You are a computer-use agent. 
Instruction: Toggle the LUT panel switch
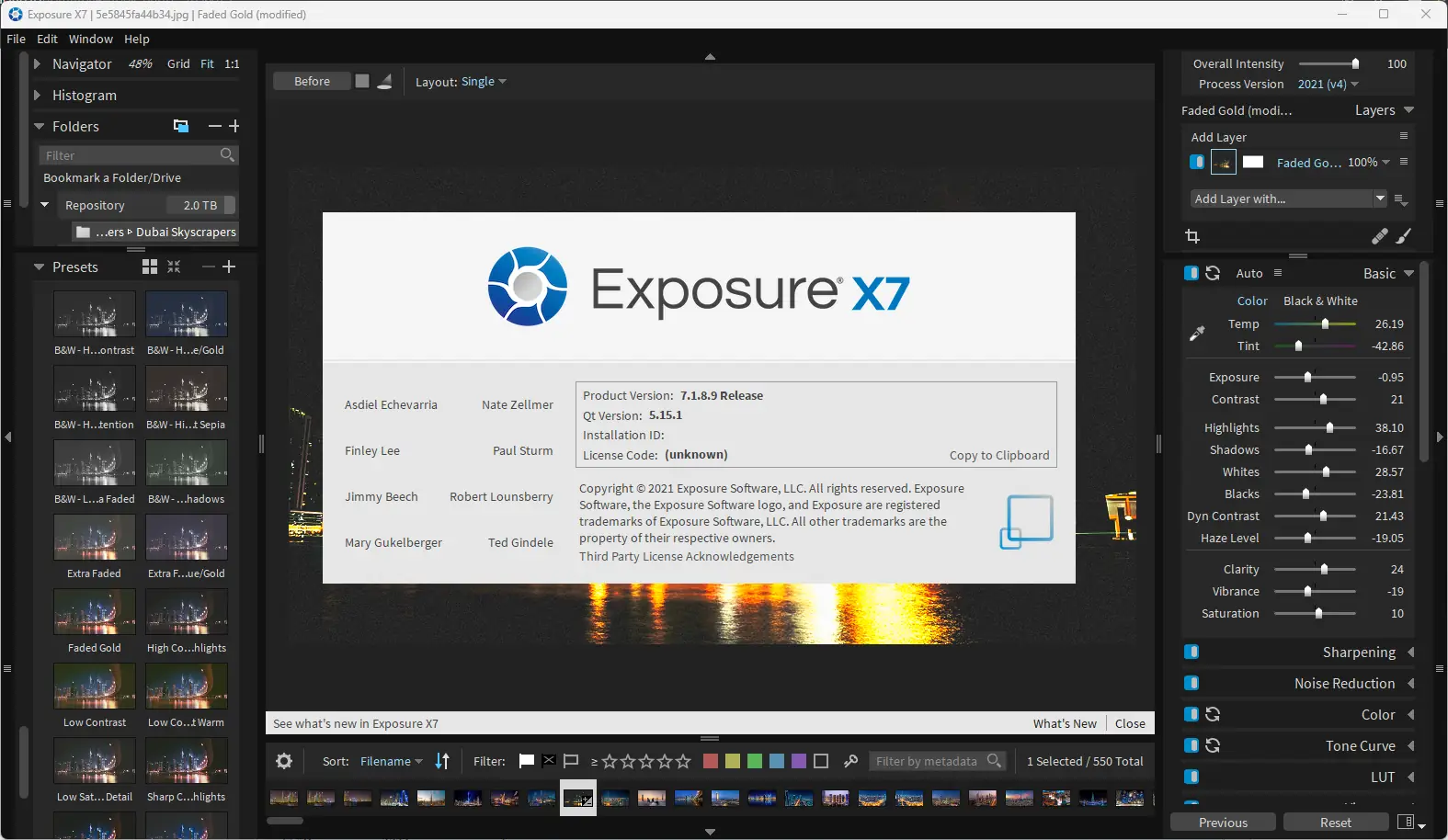[x=1191, y=777]
